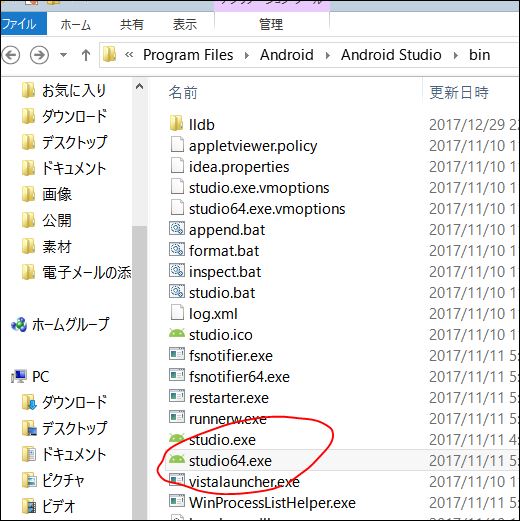520x521 pixels.
Task: Open ピクチャ under PC
Action: click(x=63, y=481)
